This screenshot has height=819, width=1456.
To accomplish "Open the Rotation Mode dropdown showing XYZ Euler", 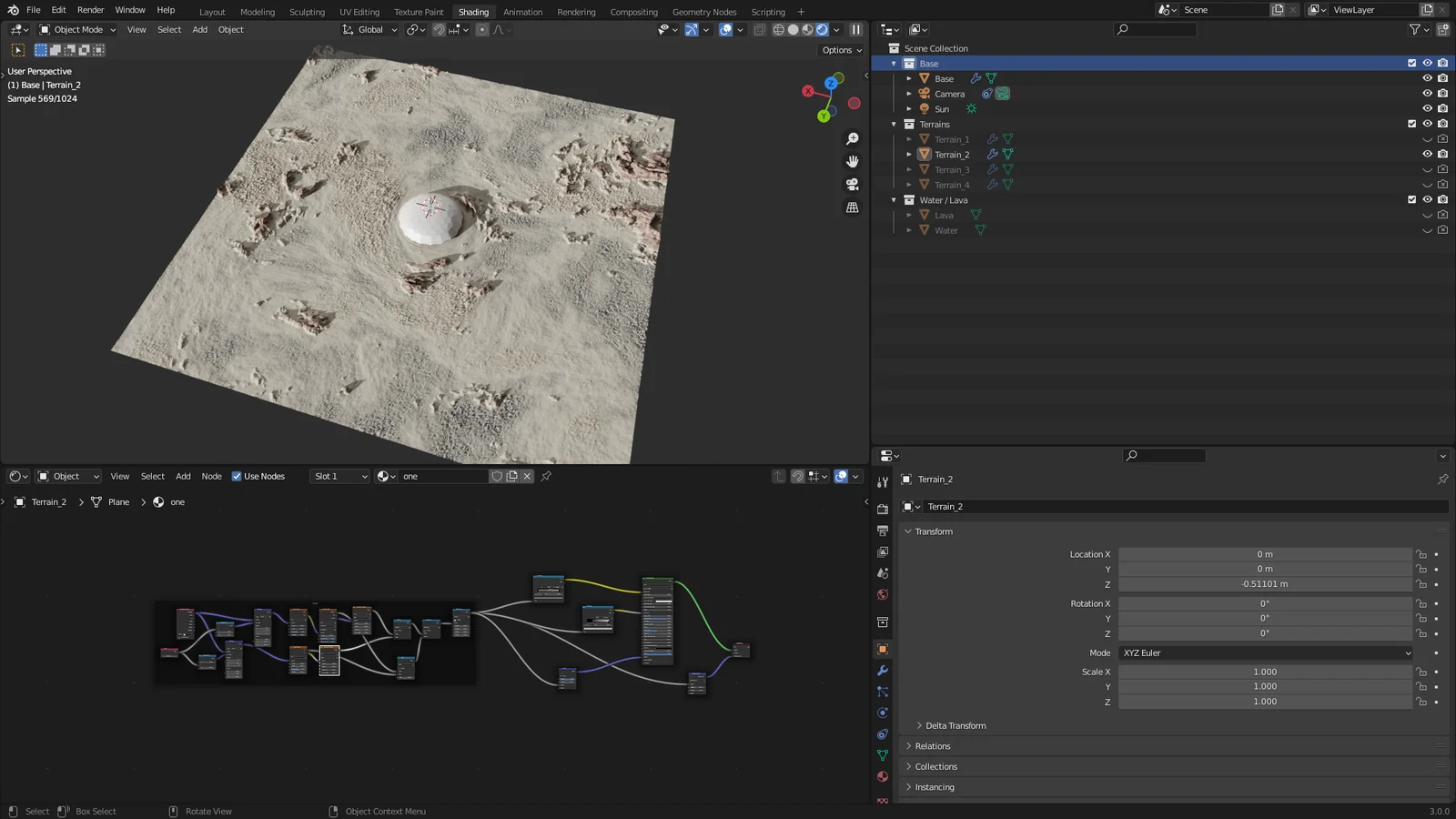I will (1264, 652).
